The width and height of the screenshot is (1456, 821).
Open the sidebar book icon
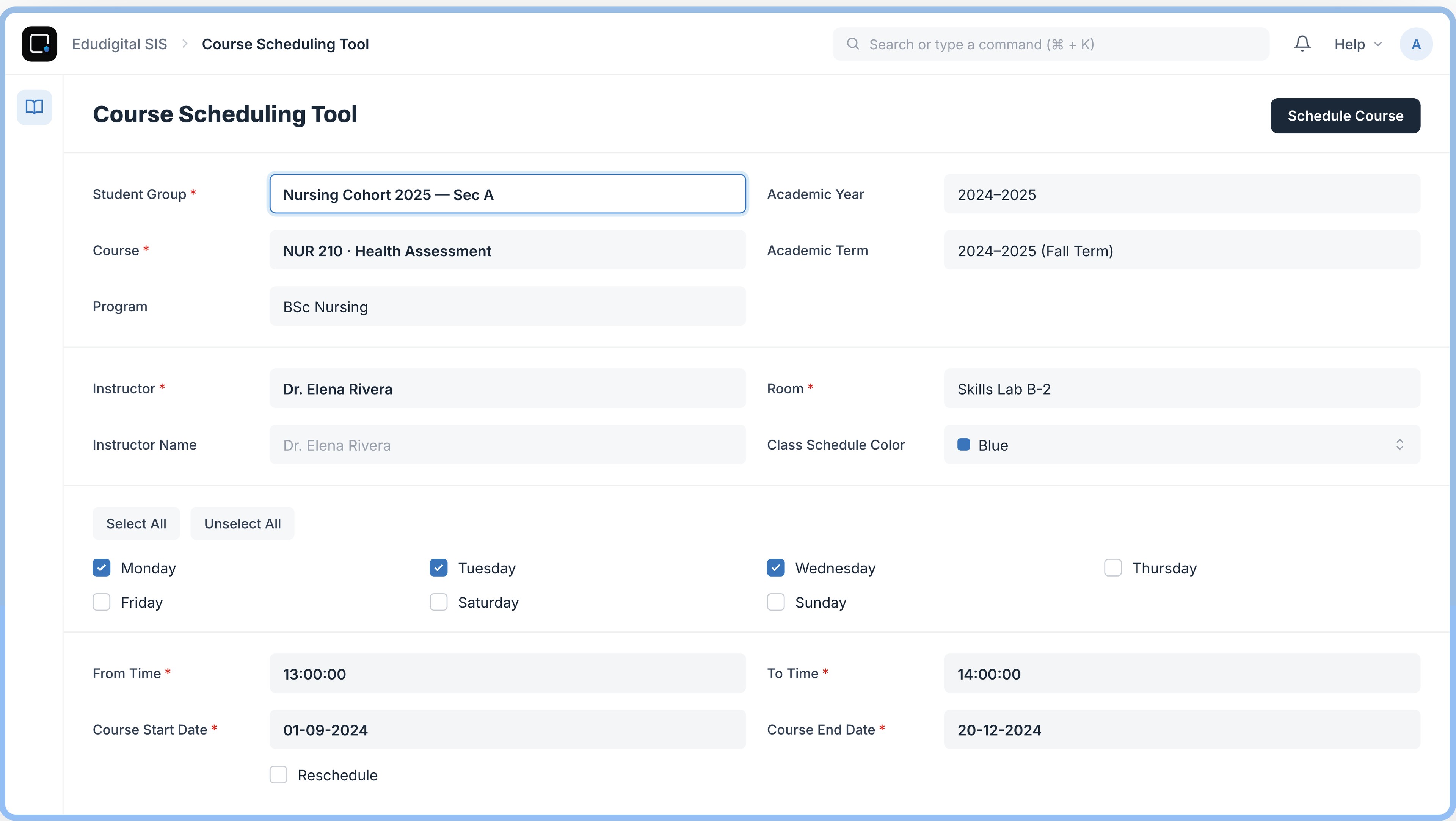click(x=35, y=107)
